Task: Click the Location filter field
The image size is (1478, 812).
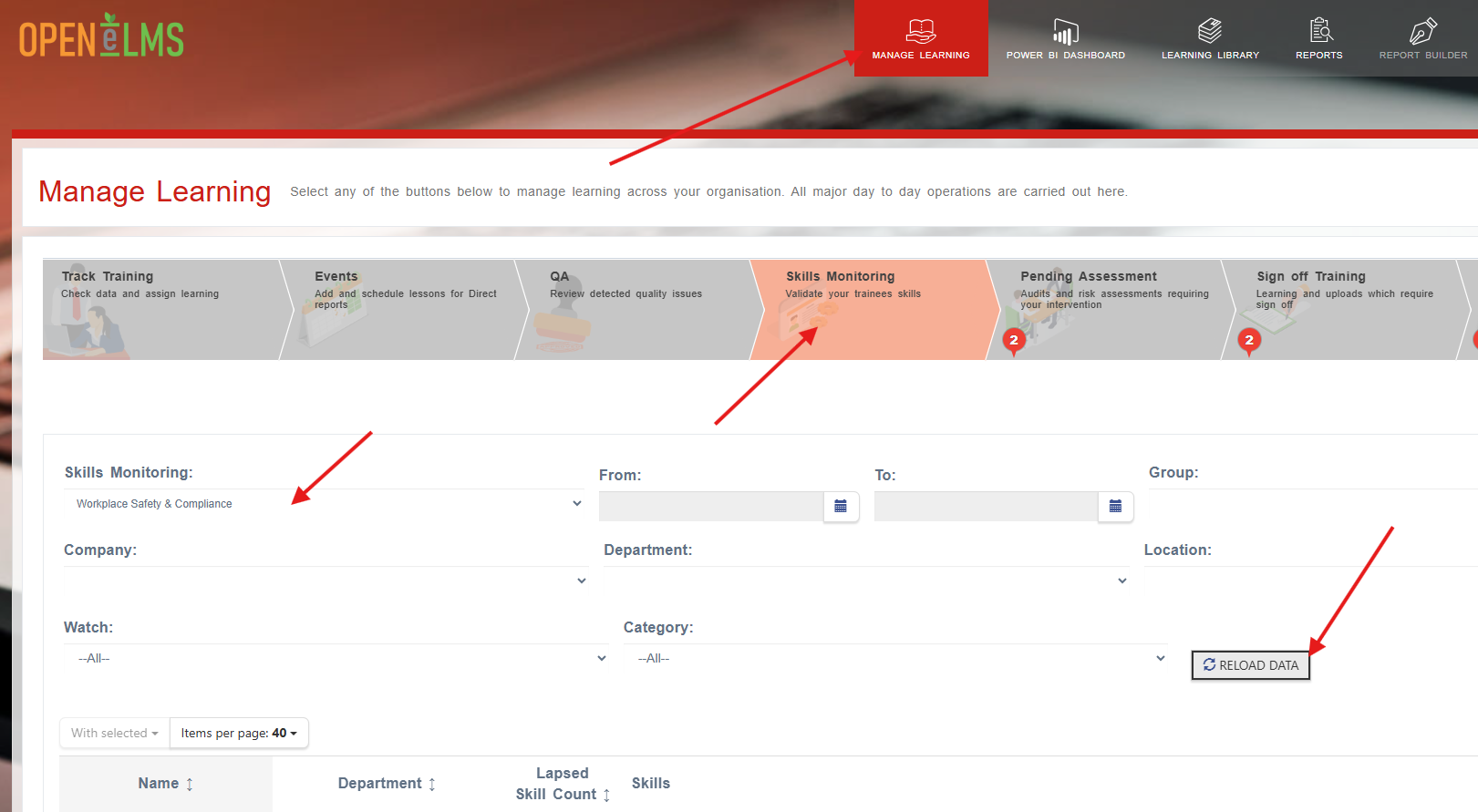Action: 1311,581
